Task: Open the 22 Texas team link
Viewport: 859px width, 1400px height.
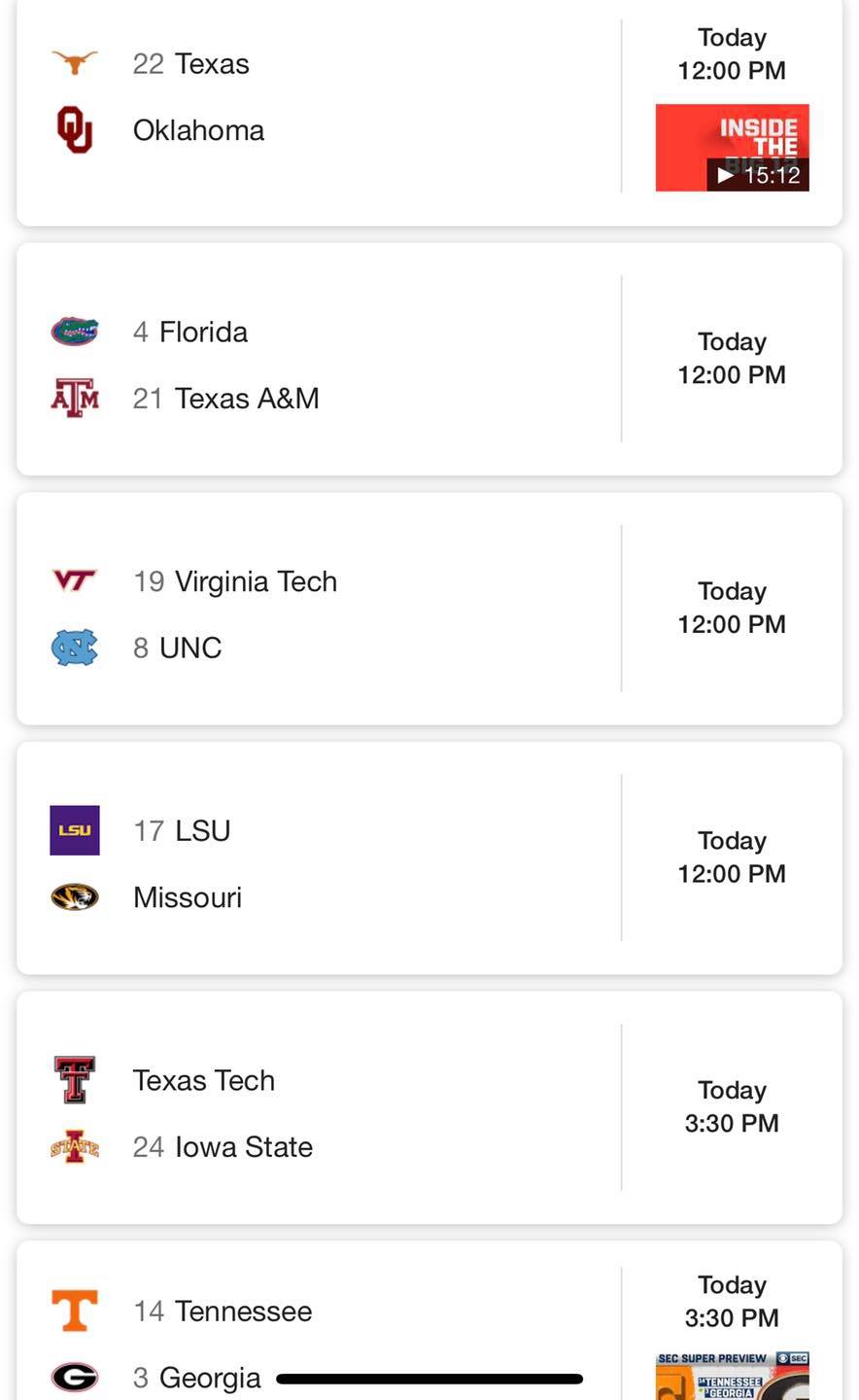Action: click(x=191, y=64)
